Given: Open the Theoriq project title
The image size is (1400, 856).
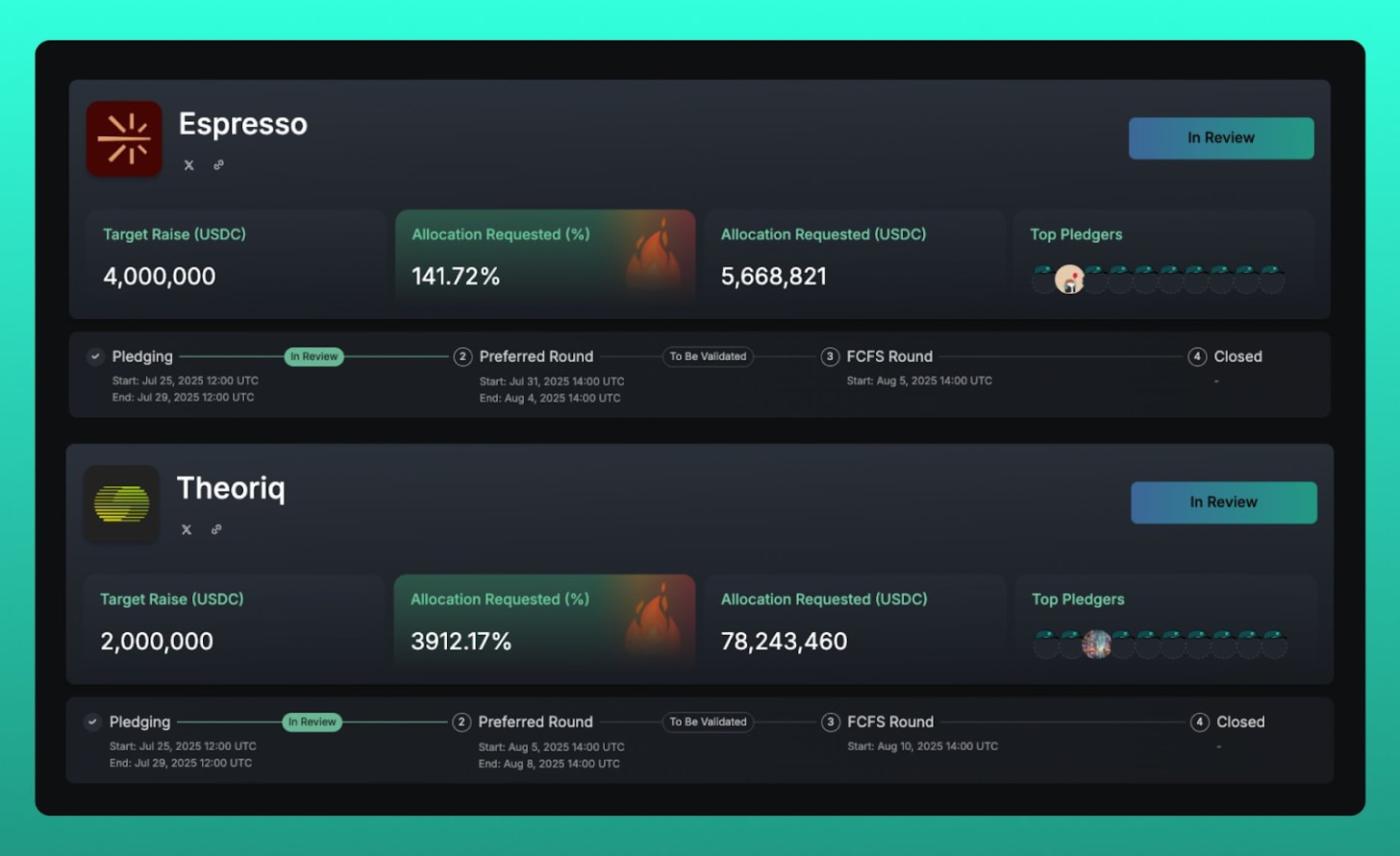Looking at the screenshot, I should pos(231,489).
